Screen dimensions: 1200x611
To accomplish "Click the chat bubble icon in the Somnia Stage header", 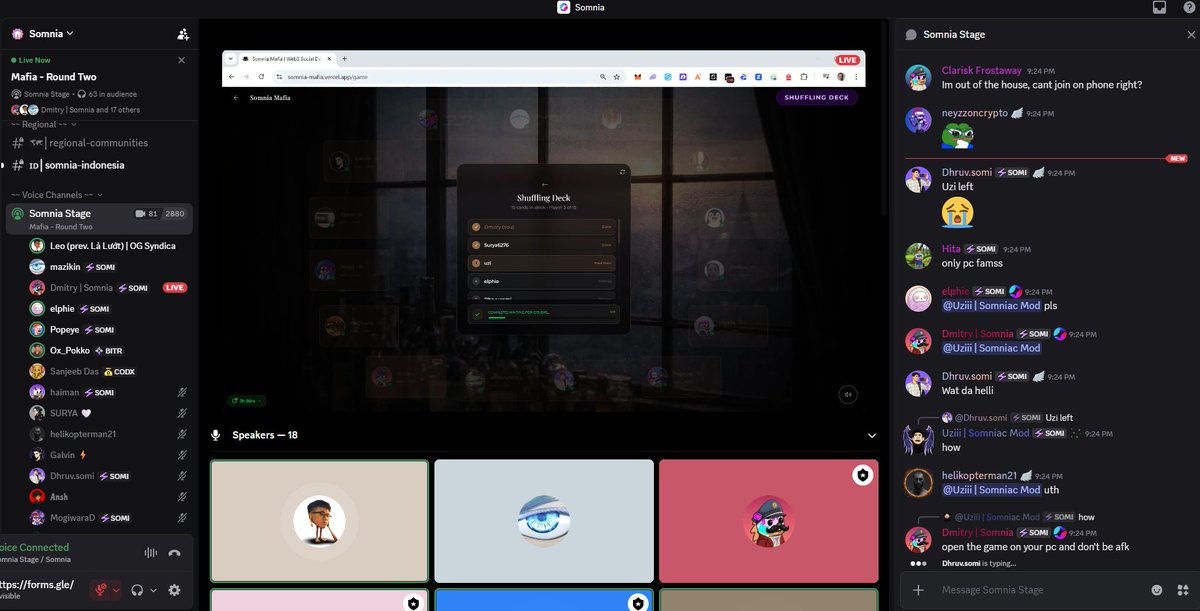I will coord(911,34).
